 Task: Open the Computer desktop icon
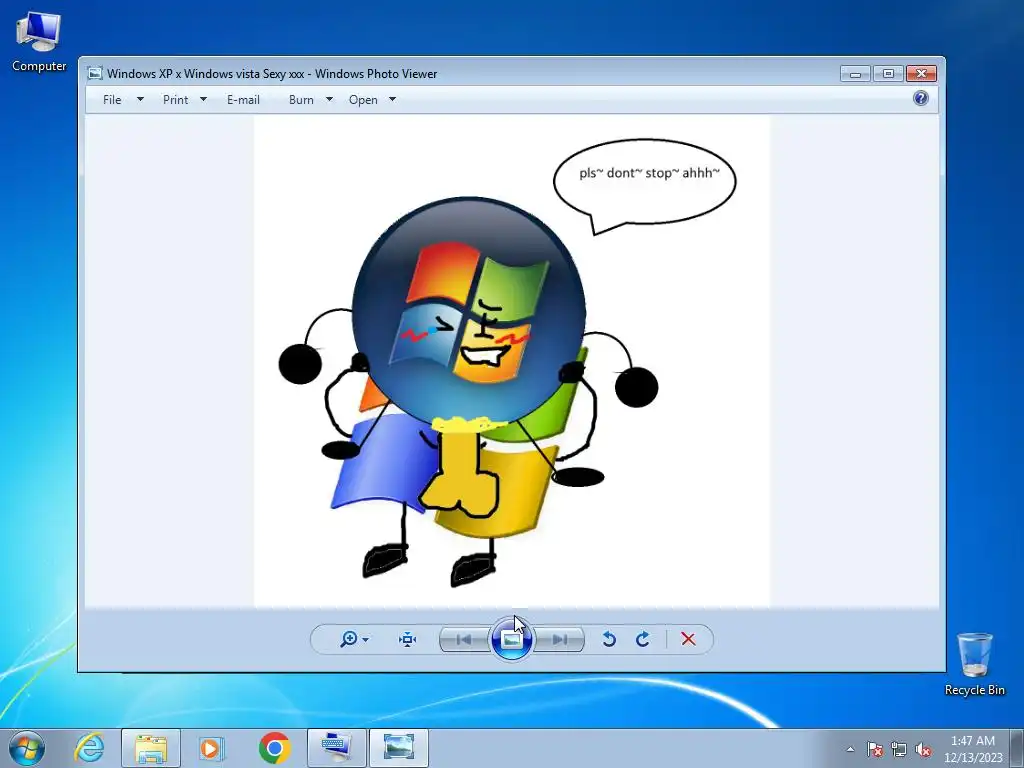coord(39,42)
